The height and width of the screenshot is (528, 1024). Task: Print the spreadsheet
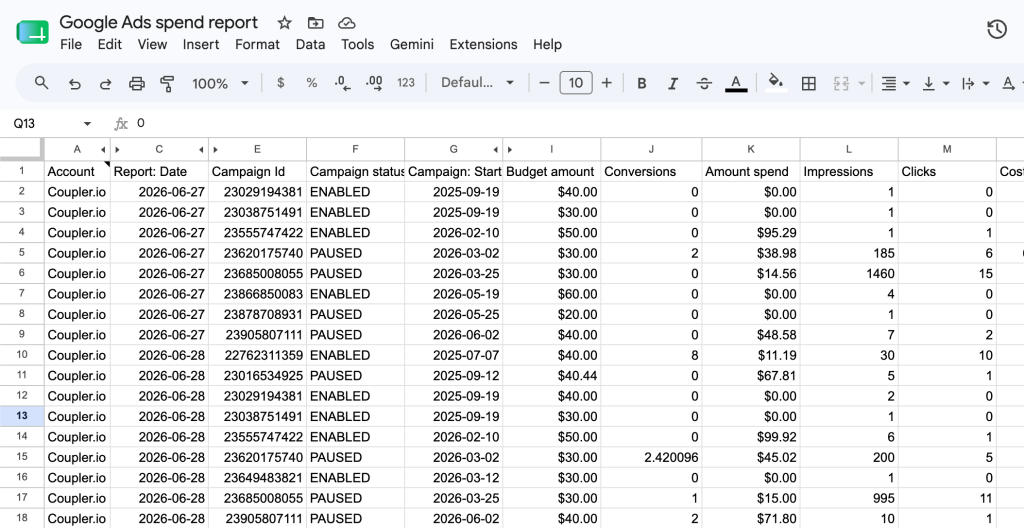pyautogui.click(x=136, y=83)
